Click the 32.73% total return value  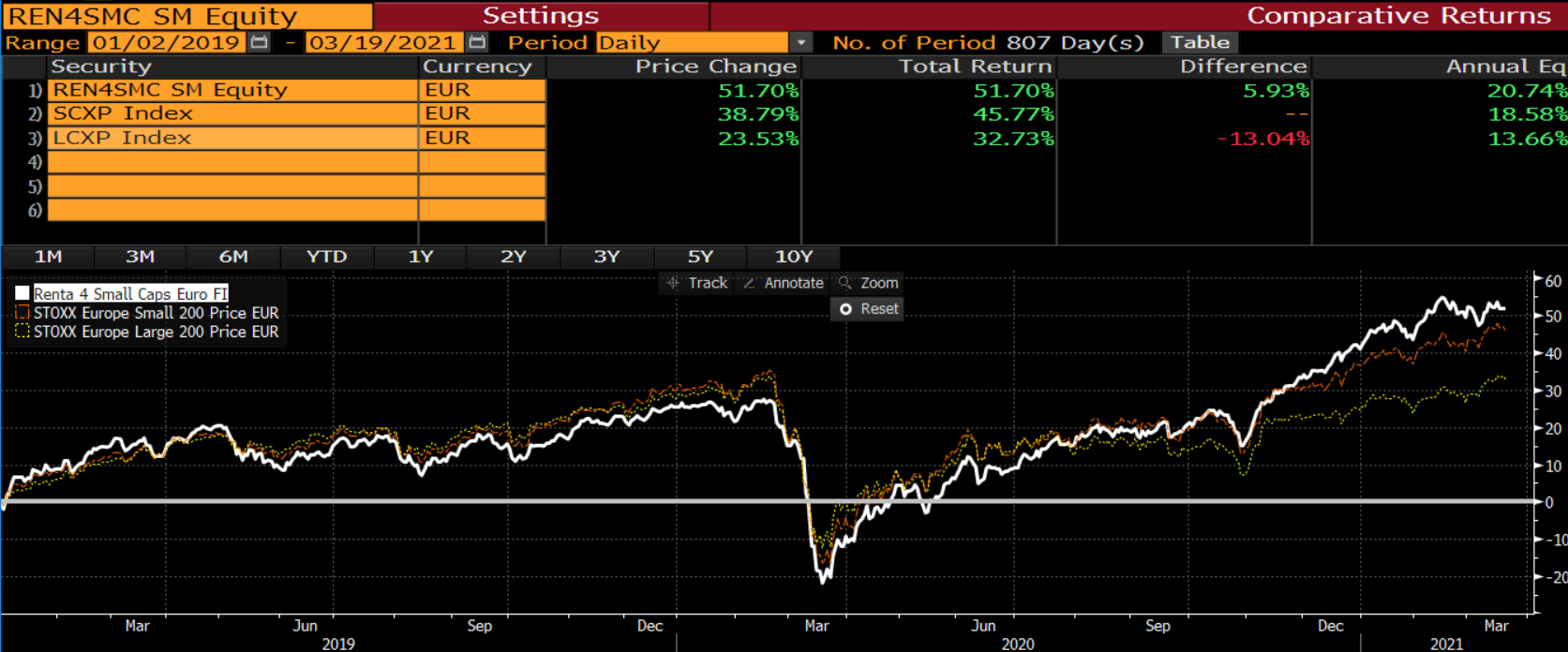(1013, 139)
